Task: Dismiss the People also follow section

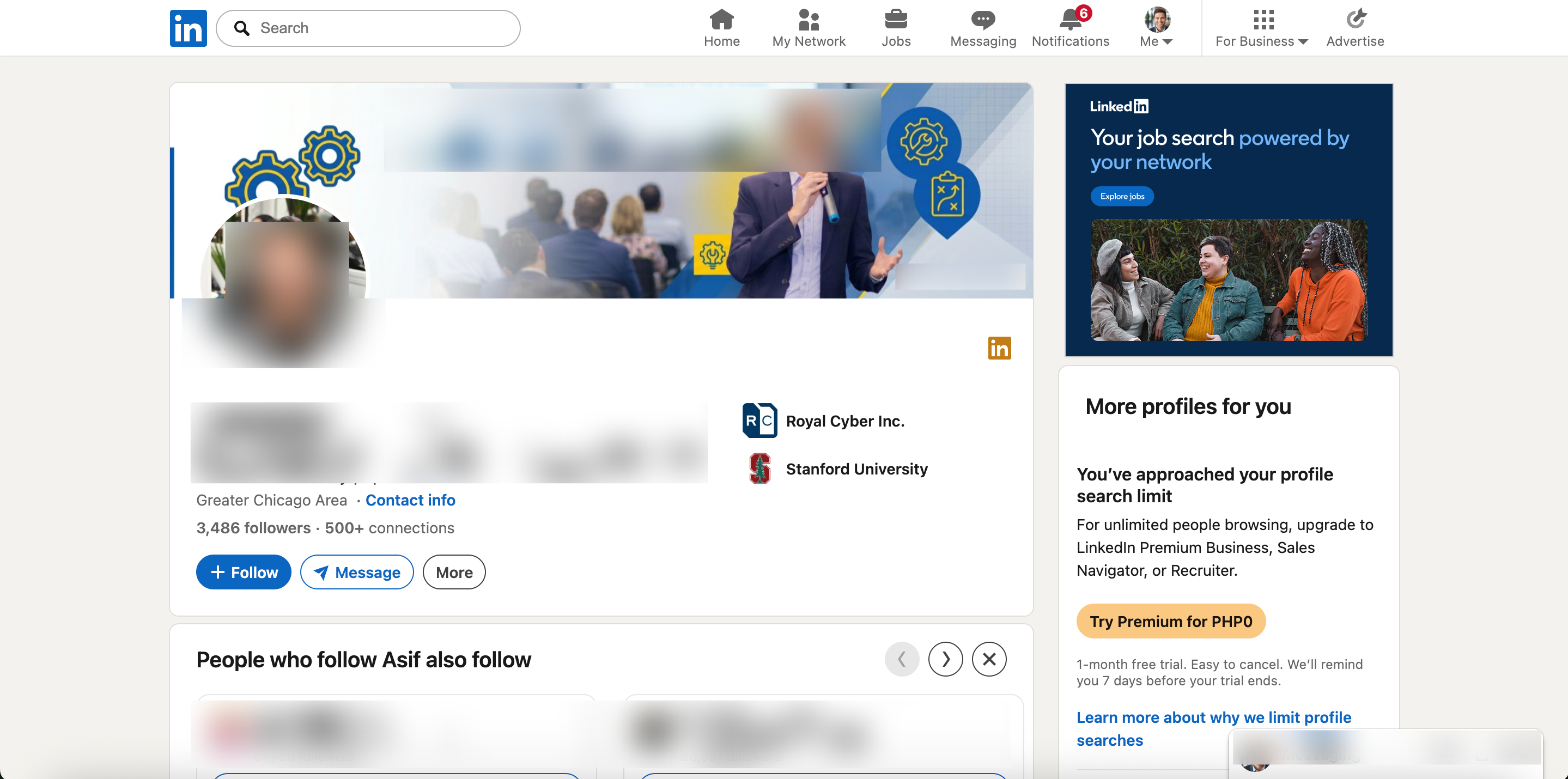Action: (988, 659)
